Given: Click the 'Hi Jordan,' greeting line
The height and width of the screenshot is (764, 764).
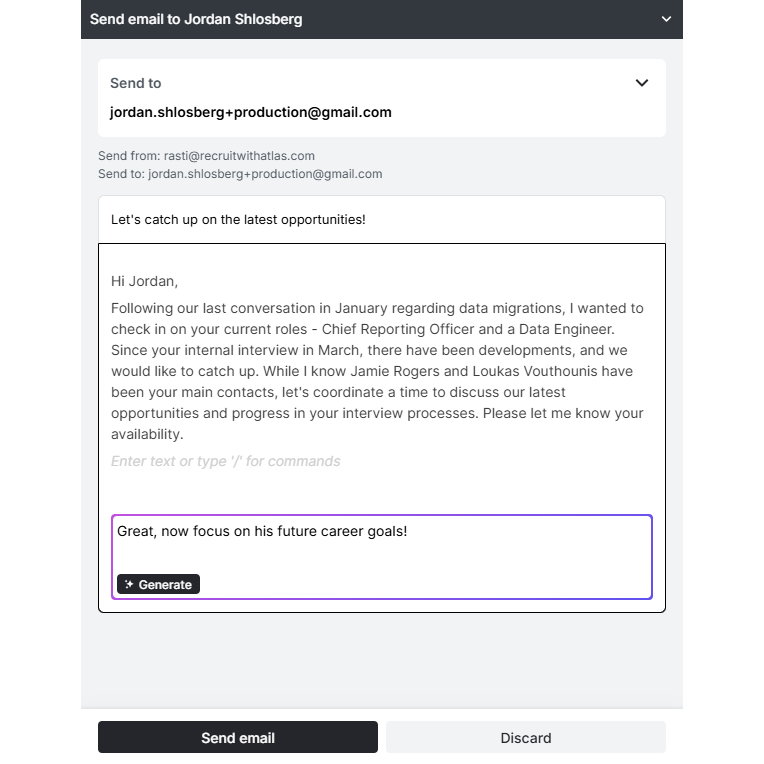Looking at the screenshot, I should (x=144, y=281).
